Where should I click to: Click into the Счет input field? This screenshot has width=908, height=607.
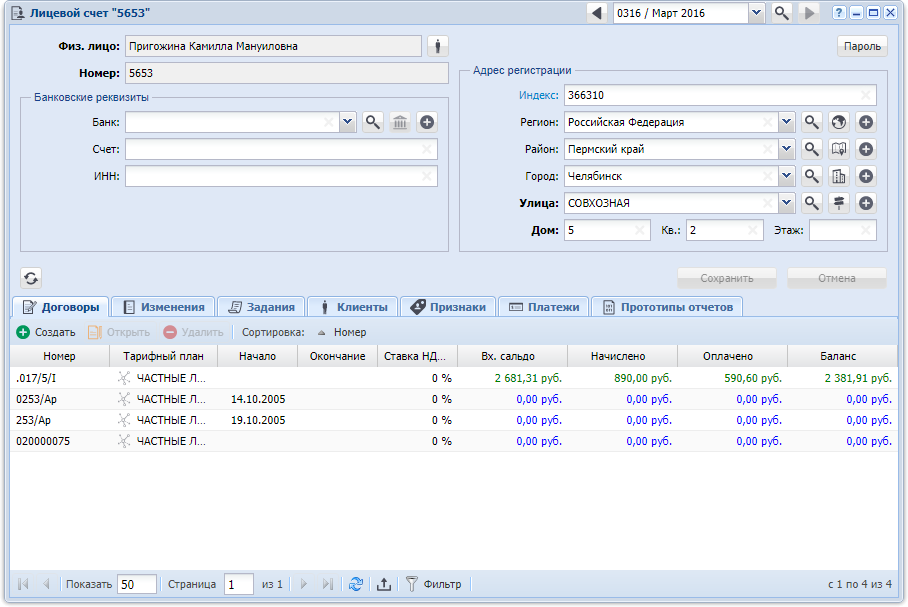tap(281, 149)
